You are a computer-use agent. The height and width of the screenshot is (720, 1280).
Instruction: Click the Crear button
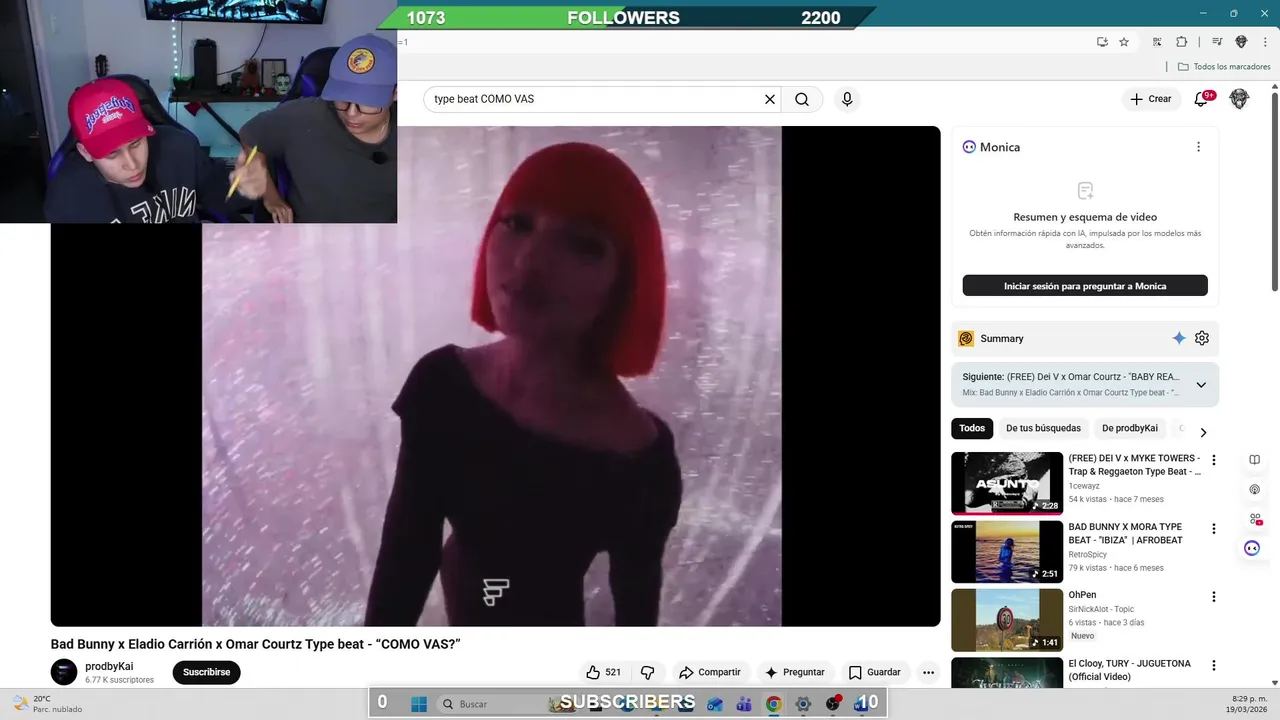[x=1150, y=99]
